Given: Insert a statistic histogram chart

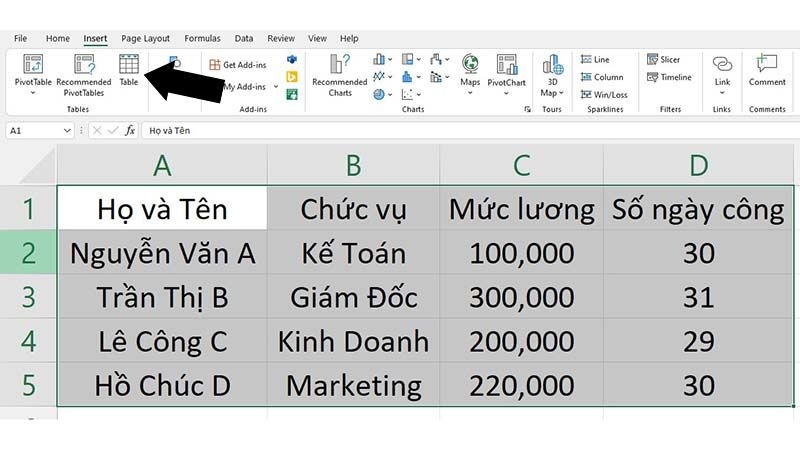Looking at the screenshot, I should 407,77.
